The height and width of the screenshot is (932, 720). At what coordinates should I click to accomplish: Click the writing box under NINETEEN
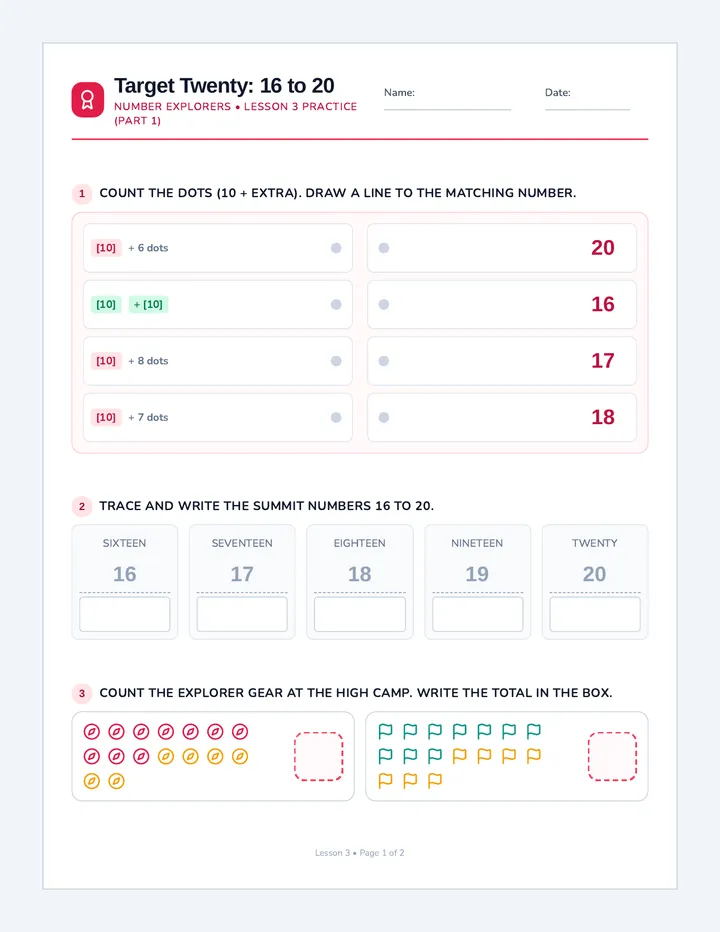point(477,614)
